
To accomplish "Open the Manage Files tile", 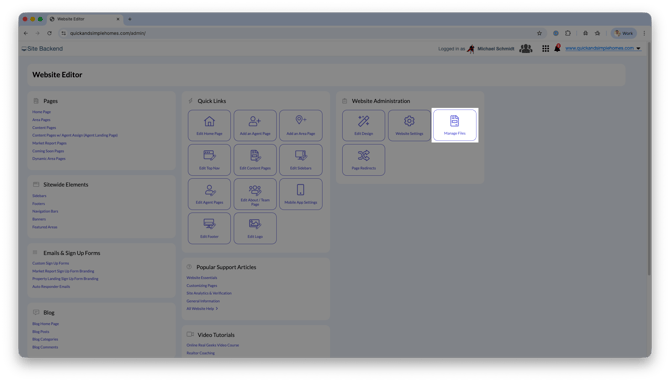I will [x=455, y=125].
